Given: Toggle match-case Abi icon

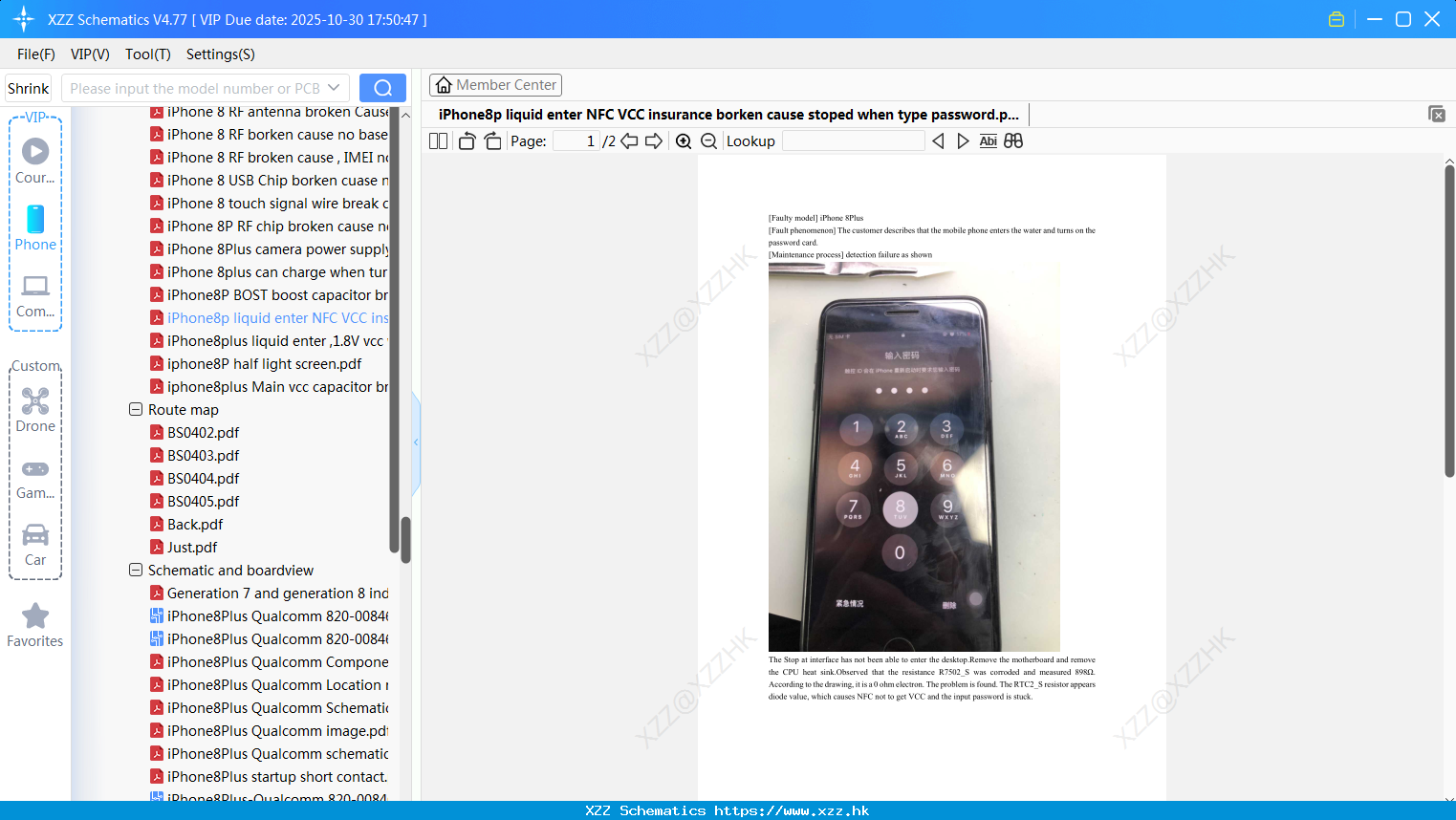Looking at the screenshot, I should 989,141.
